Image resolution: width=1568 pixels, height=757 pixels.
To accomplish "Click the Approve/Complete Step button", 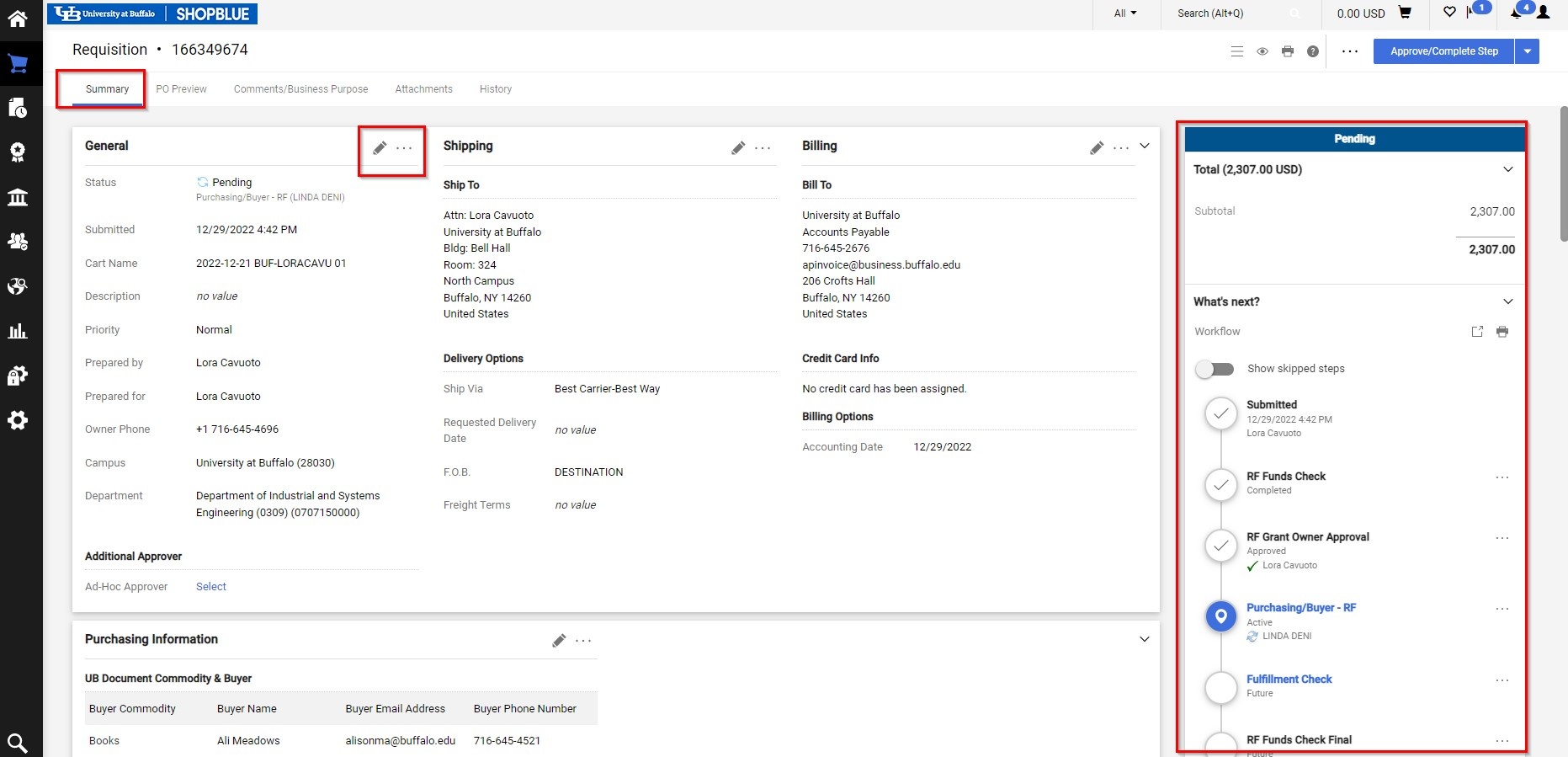I will (x=1443, y=51).
